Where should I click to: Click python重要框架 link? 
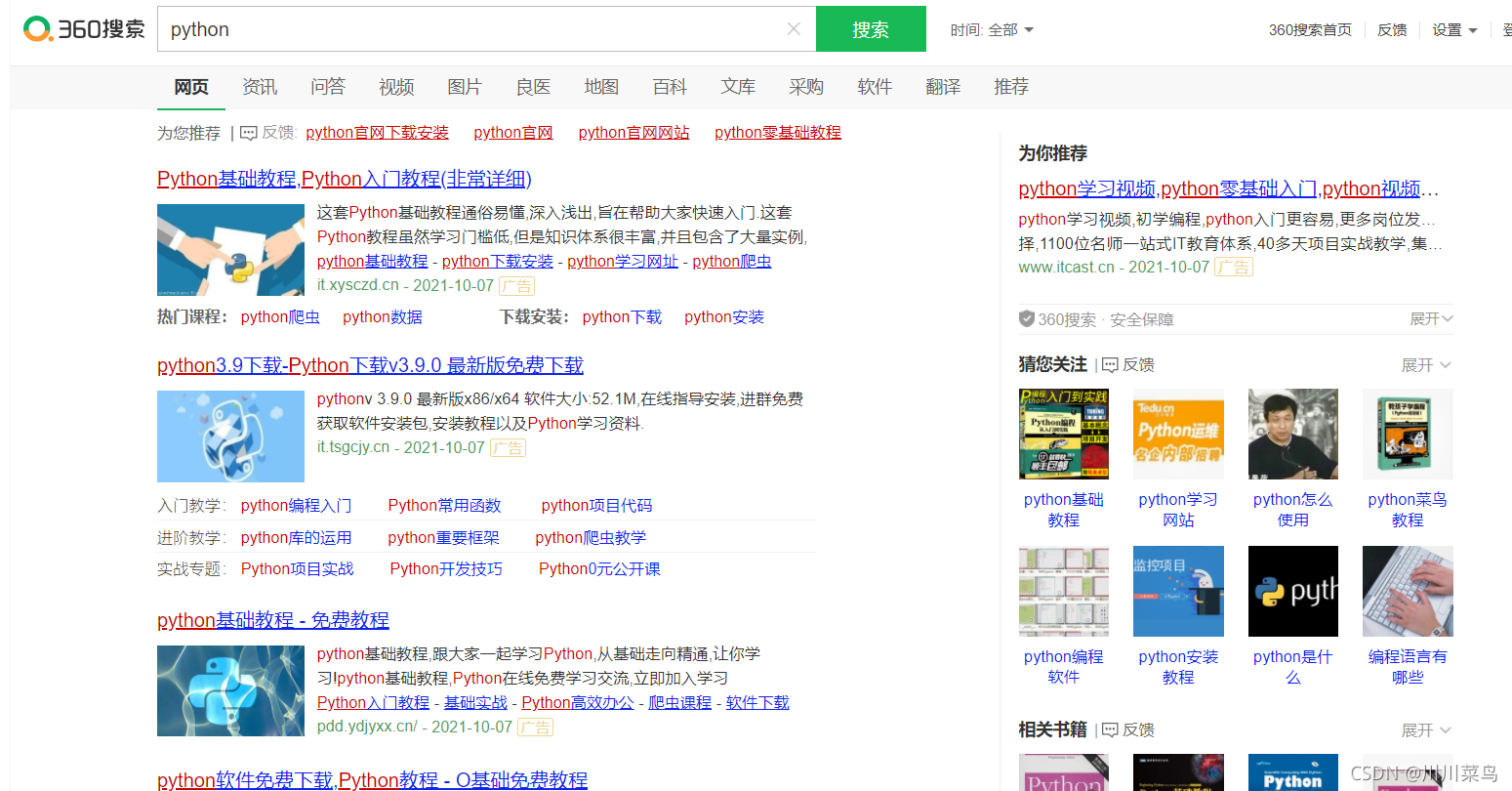click(x=443, y=538)
